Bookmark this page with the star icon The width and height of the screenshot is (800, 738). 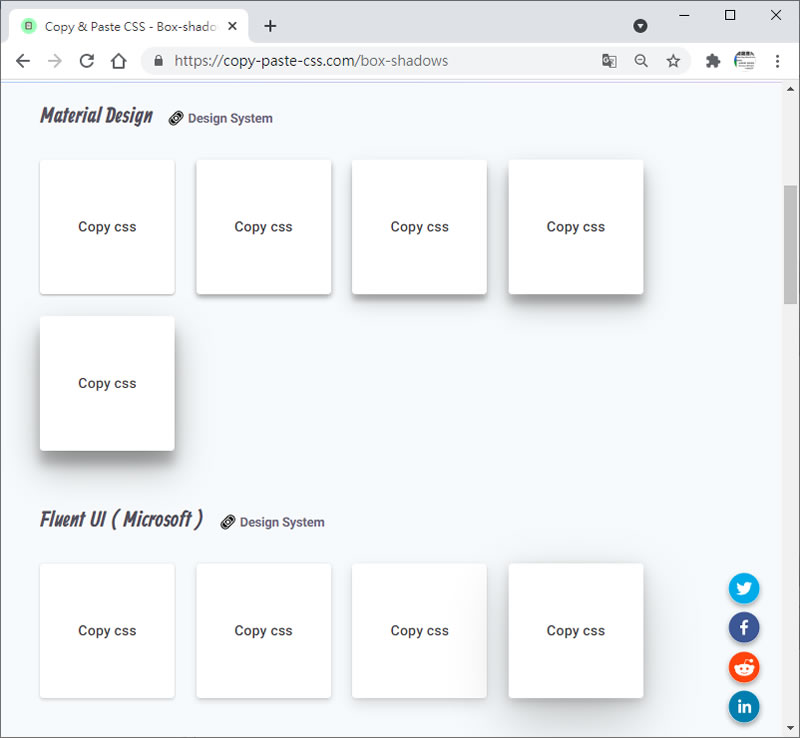coord(673,61)
